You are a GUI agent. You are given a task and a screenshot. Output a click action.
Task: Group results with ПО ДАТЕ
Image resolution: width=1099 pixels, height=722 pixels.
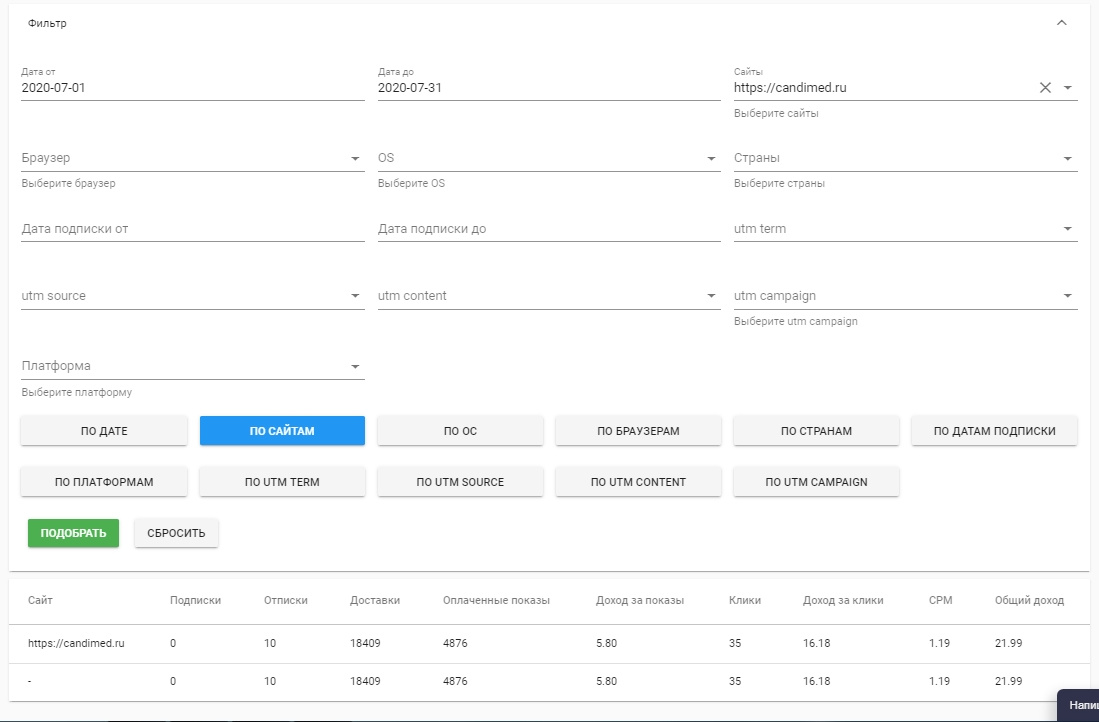pos(104,431)
